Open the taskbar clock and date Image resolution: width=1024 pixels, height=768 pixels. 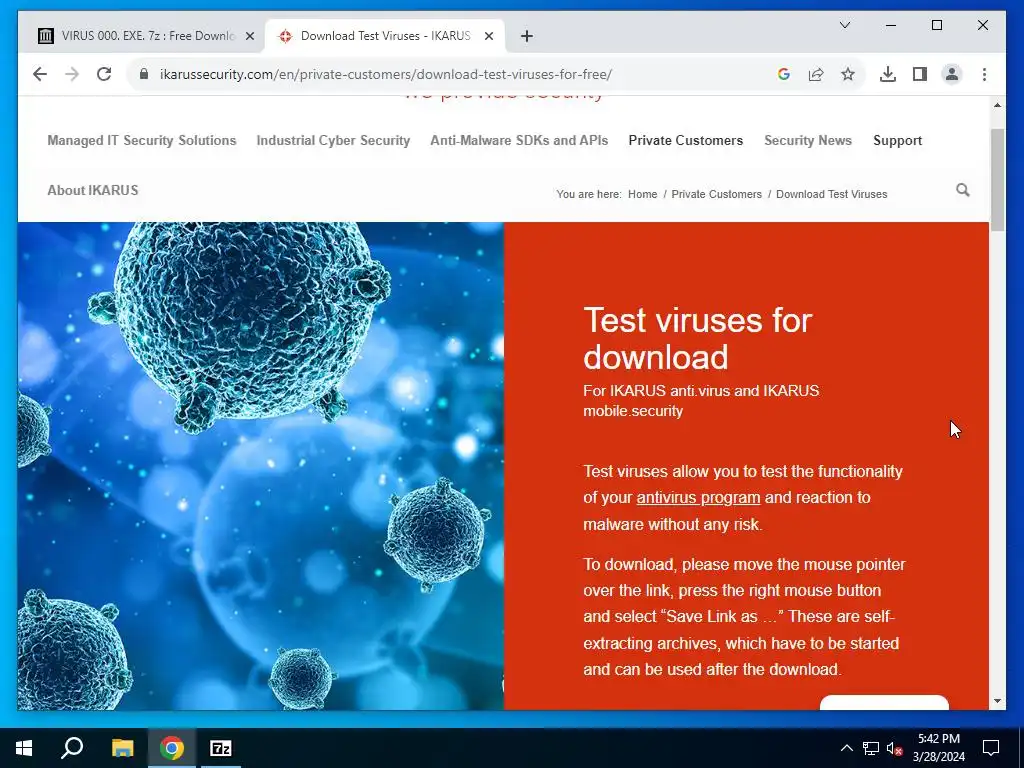coord(938,748)
